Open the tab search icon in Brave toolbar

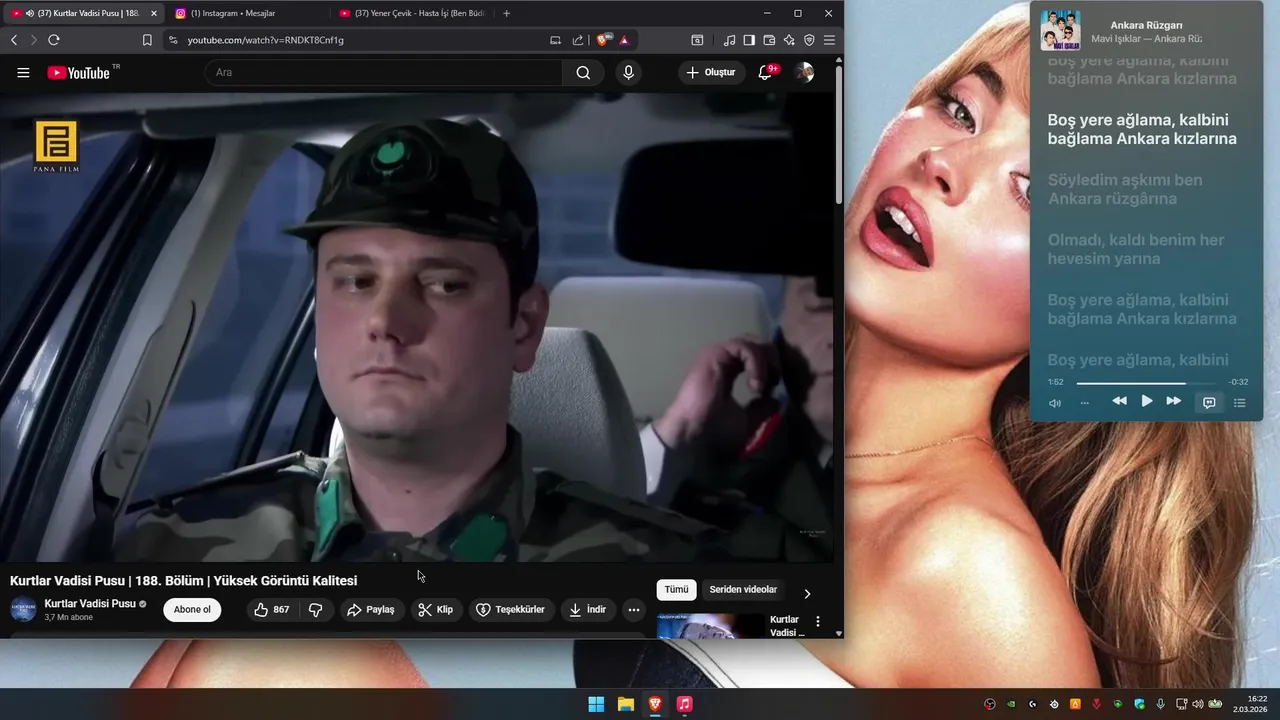coord(697,40)
